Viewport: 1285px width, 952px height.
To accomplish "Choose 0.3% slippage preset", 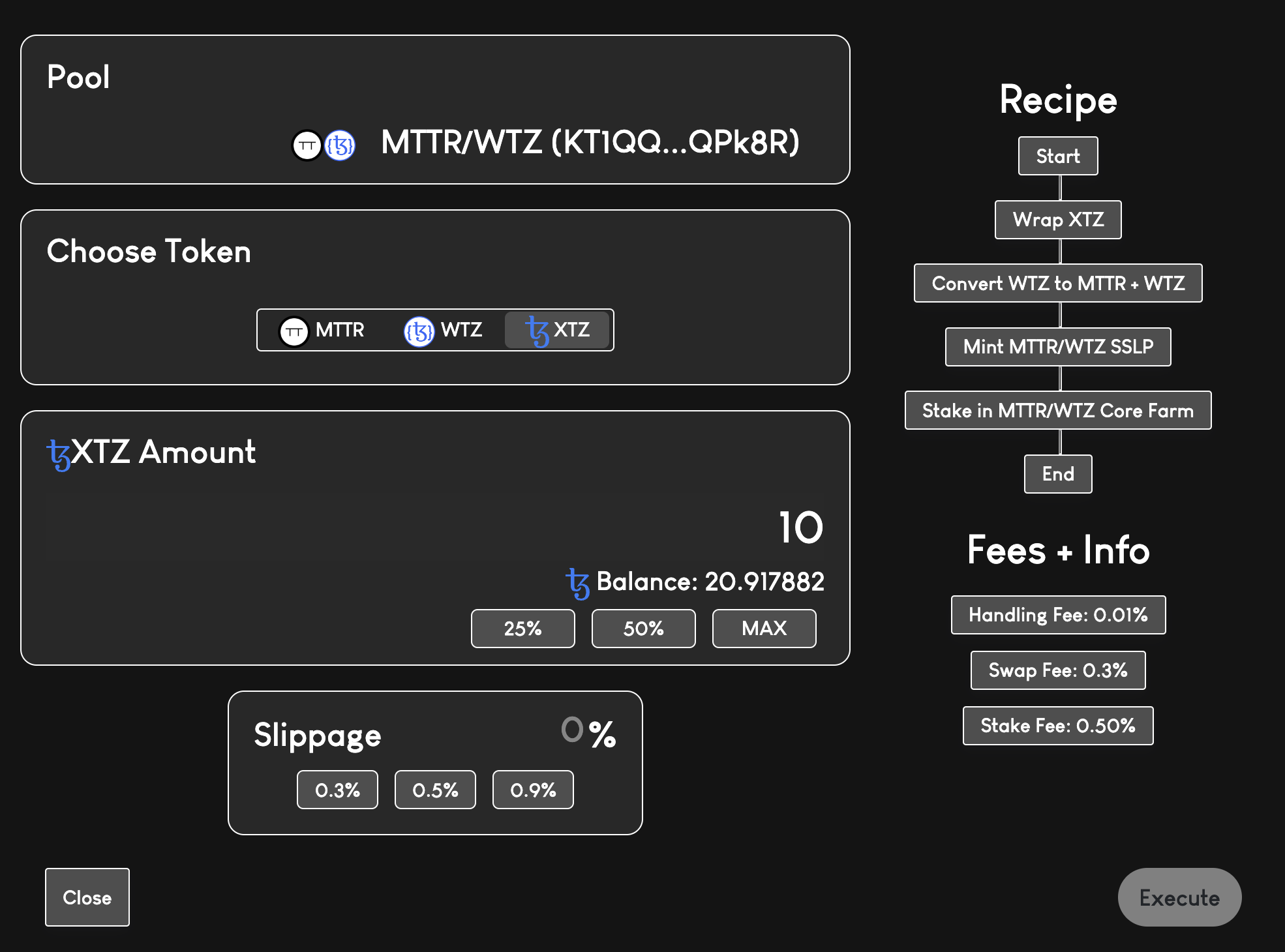I will (337, 790).
